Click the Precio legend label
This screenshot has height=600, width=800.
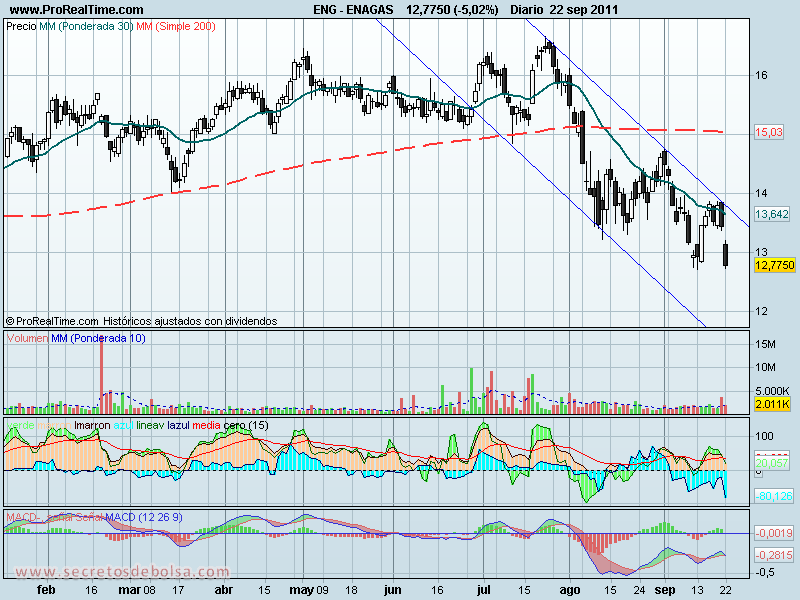(x=21, y=26)
